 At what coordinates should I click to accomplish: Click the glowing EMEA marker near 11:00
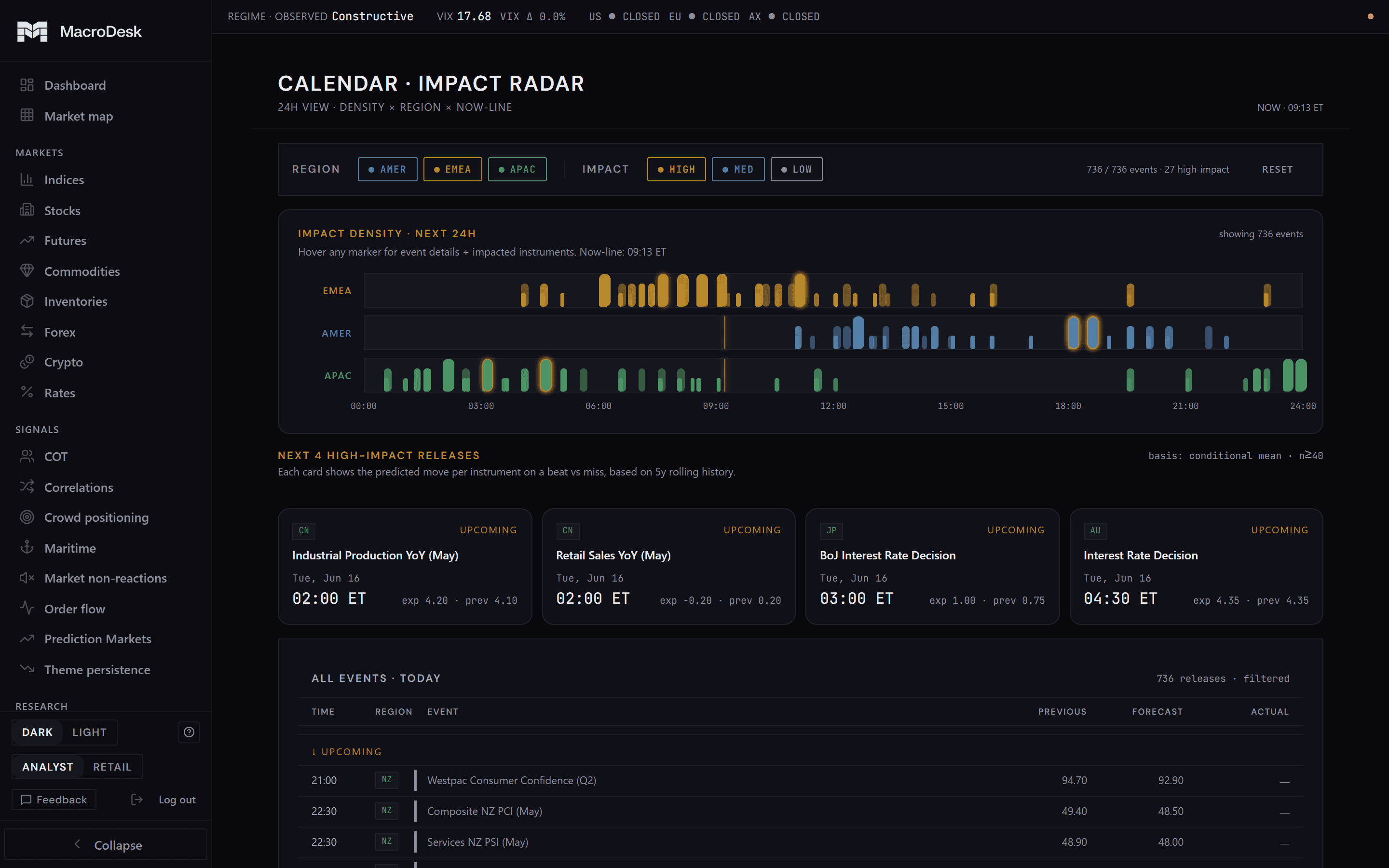(x=800, y=290)
